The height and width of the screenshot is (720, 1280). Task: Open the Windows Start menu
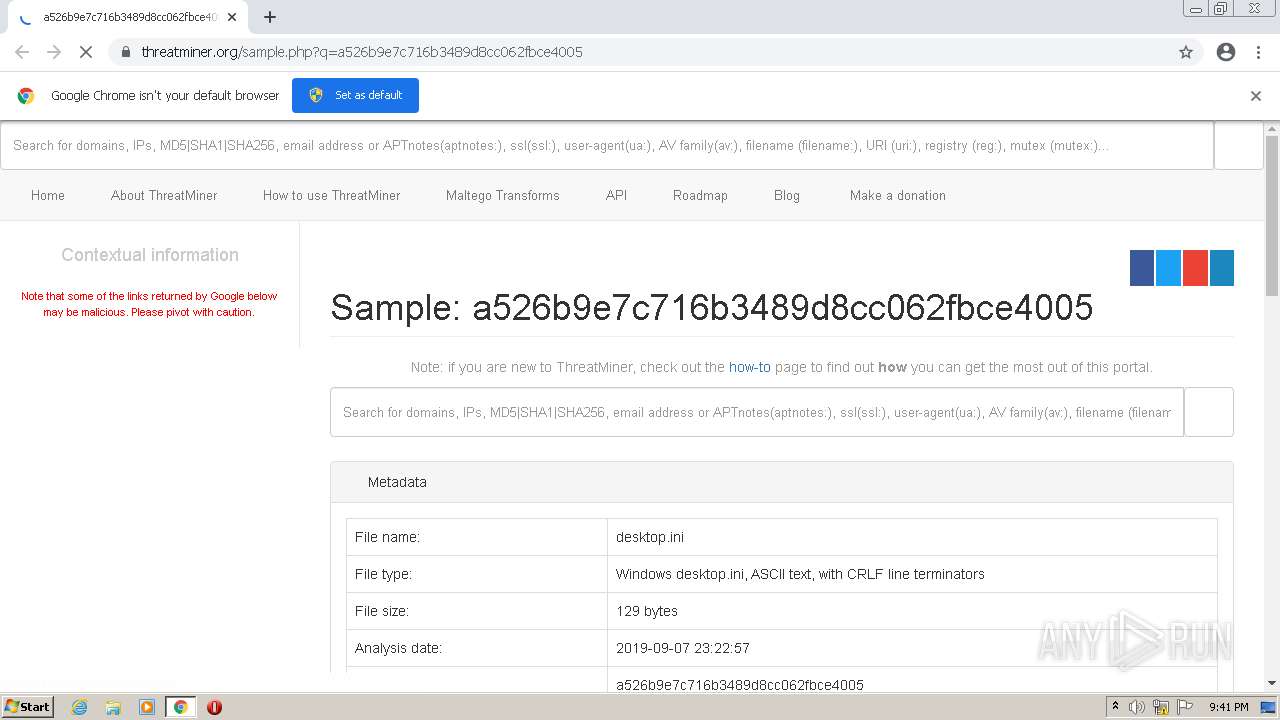[x=27, y=706]
